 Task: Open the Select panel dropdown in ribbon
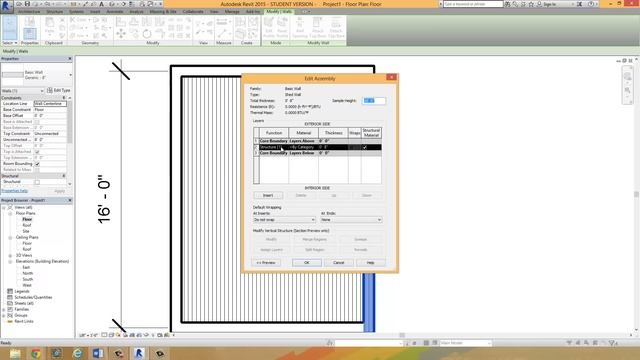[x=10, y=43]
